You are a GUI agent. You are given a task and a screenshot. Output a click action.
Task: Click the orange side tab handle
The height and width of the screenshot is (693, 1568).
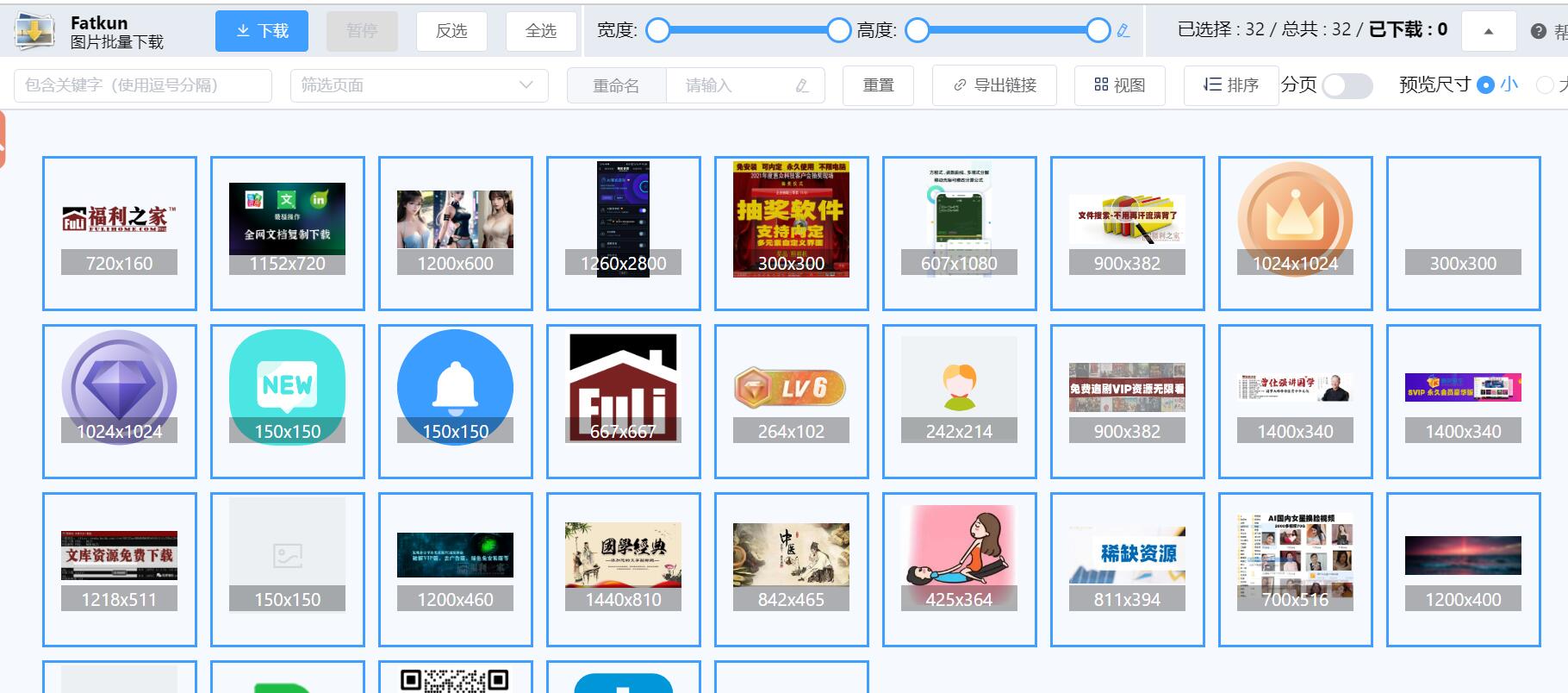tap(3, 139)
